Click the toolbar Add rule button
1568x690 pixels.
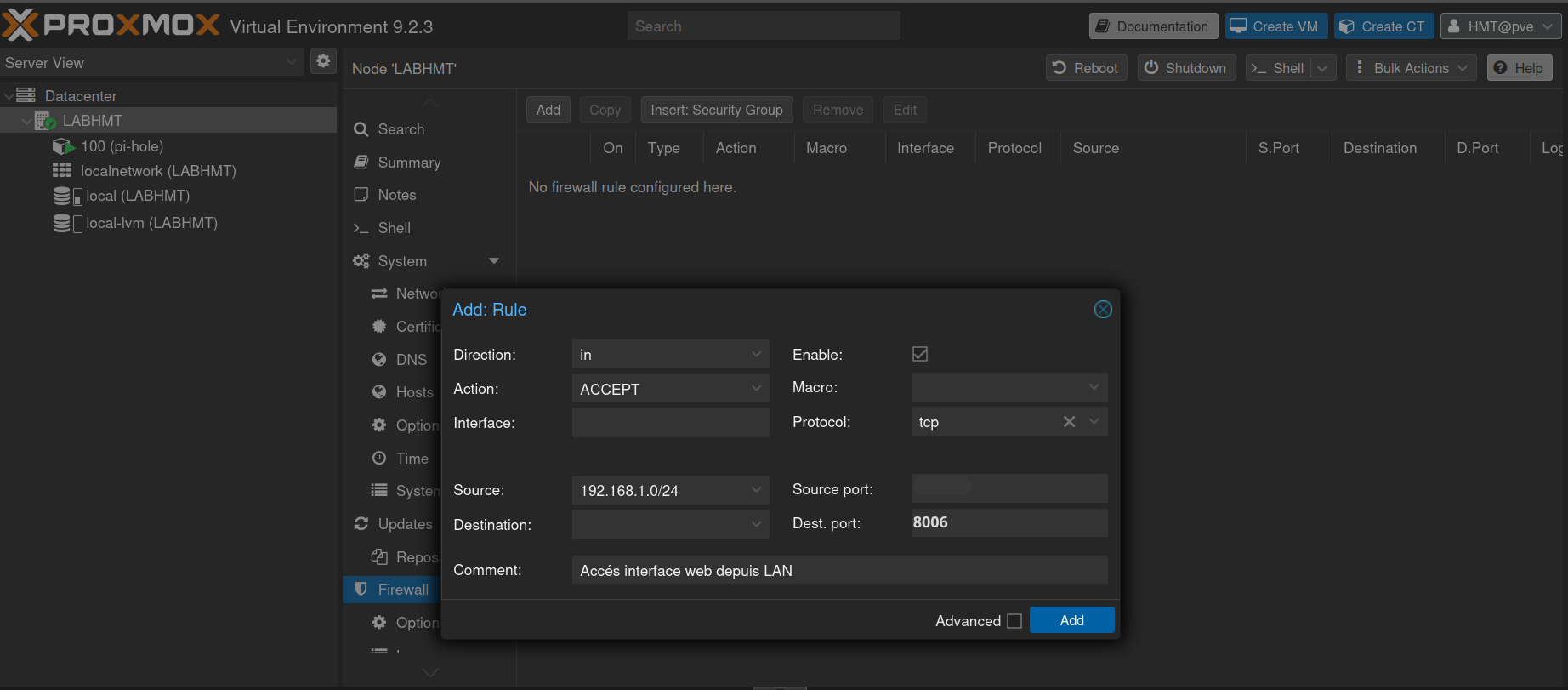(x=548, y=110)
